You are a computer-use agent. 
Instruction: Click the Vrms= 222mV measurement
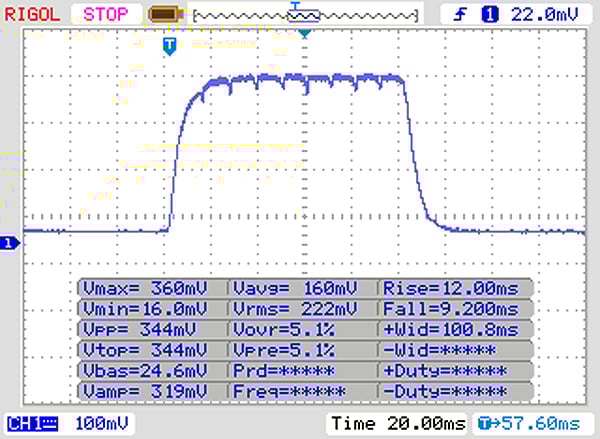pyautogui.click(x=295, y=308)
